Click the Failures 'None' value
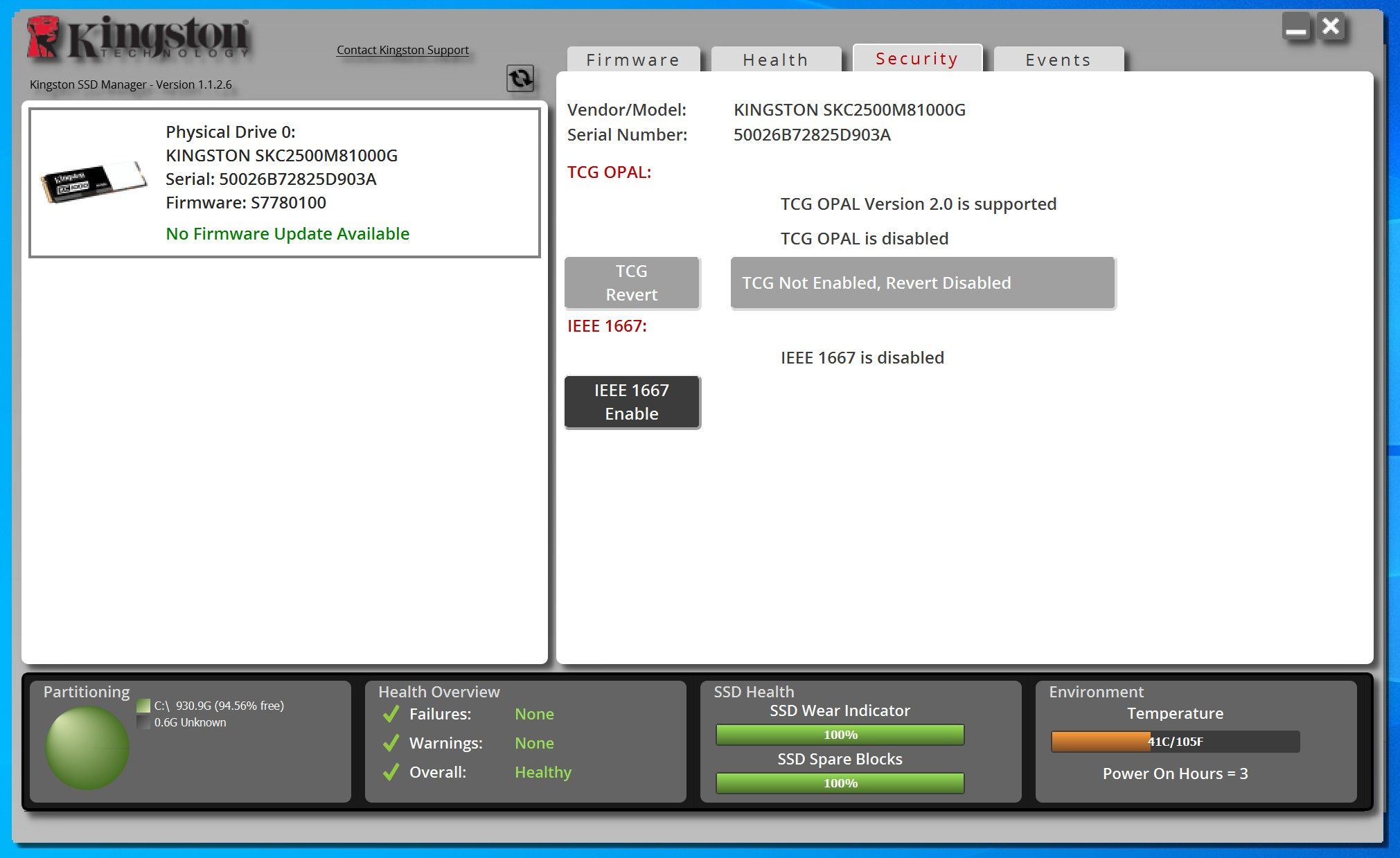Viewport: 1400px width, 858px height. click(x=534, y=714)
